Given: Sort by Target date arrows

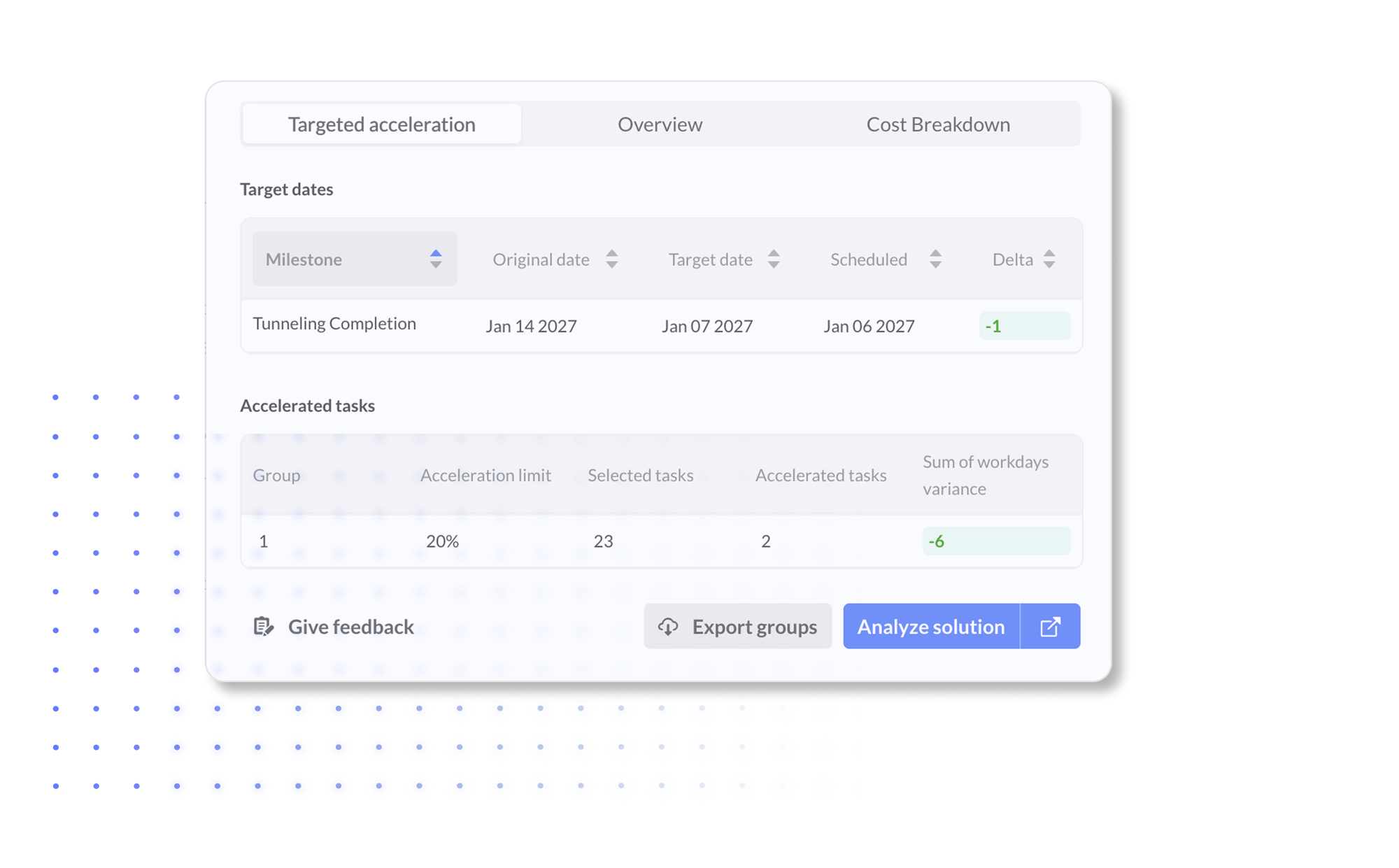Looking at the screenshot, I should [x=774, y=259].
